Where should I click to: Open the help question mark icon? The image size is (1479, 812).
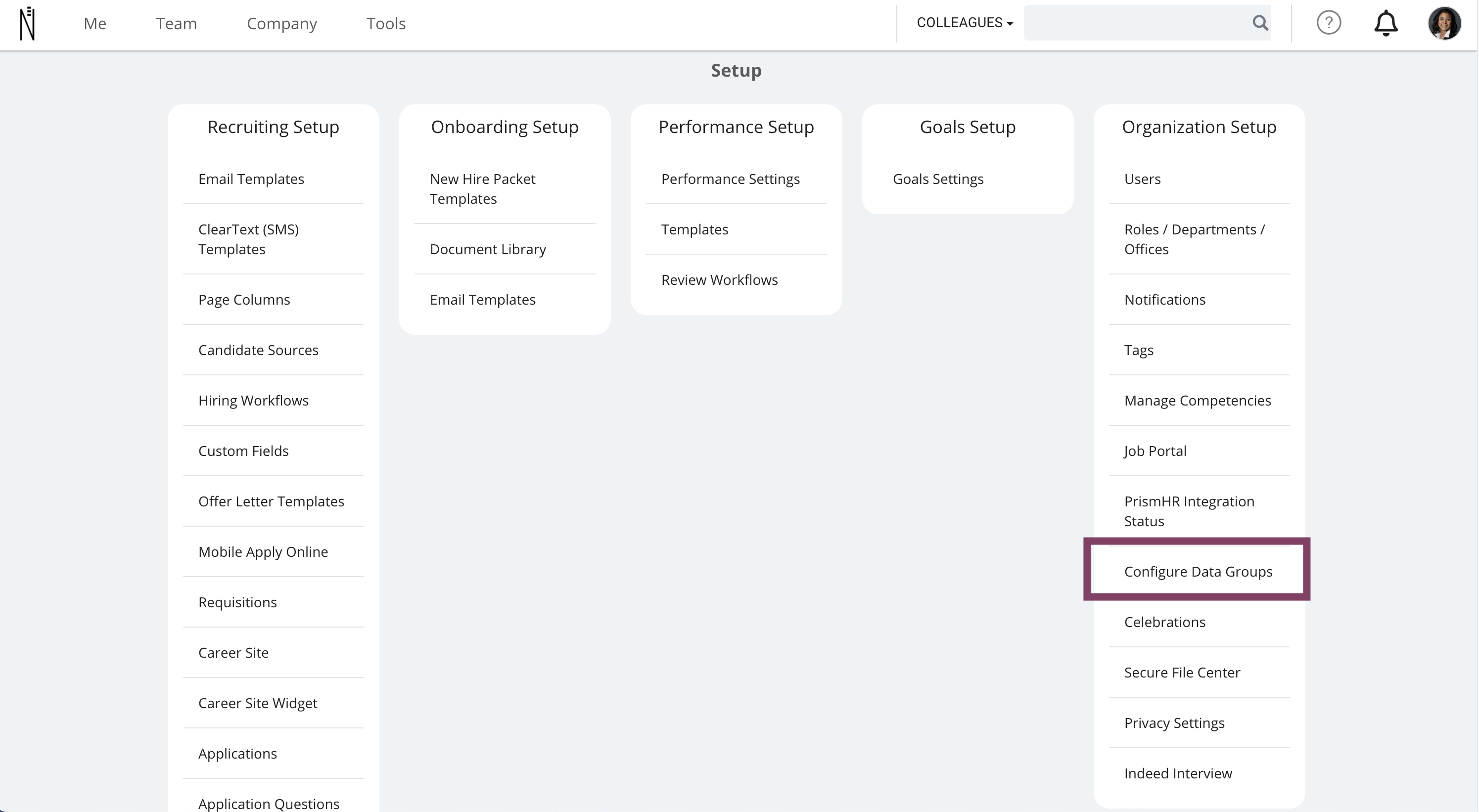[x=1328, y=23]
